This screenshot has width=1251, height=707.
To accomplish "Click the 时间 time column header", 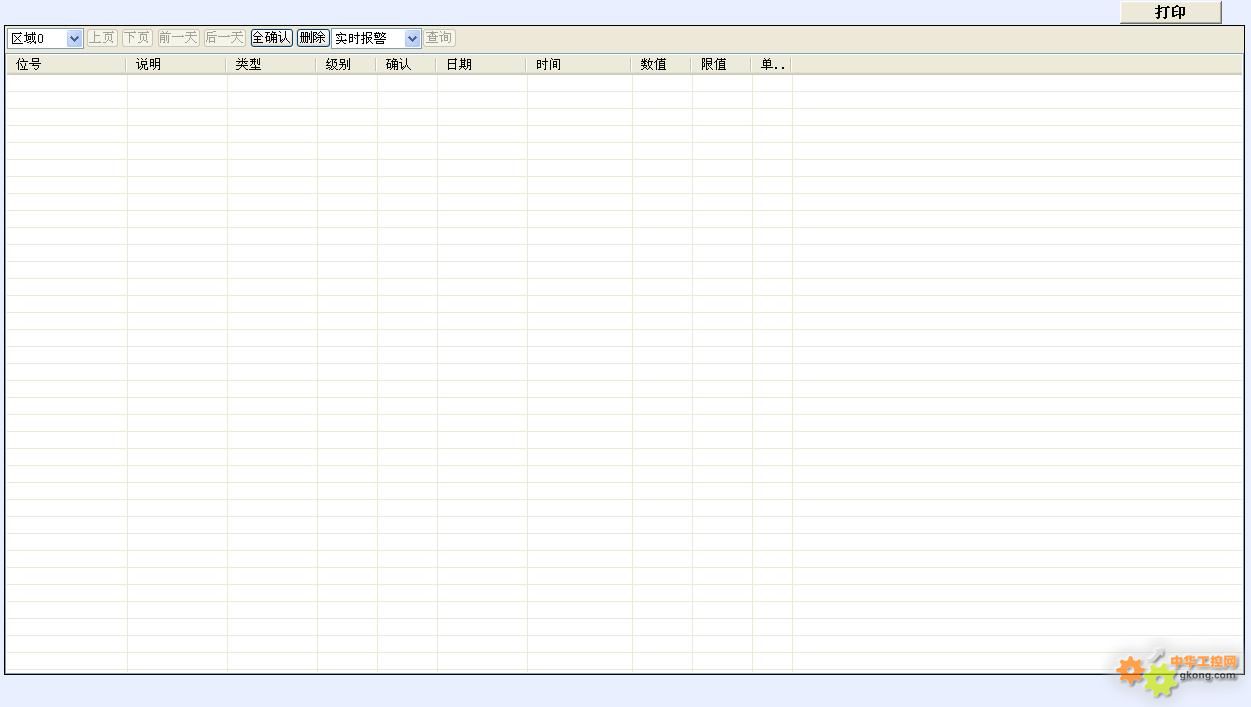I will pos(578,64).
